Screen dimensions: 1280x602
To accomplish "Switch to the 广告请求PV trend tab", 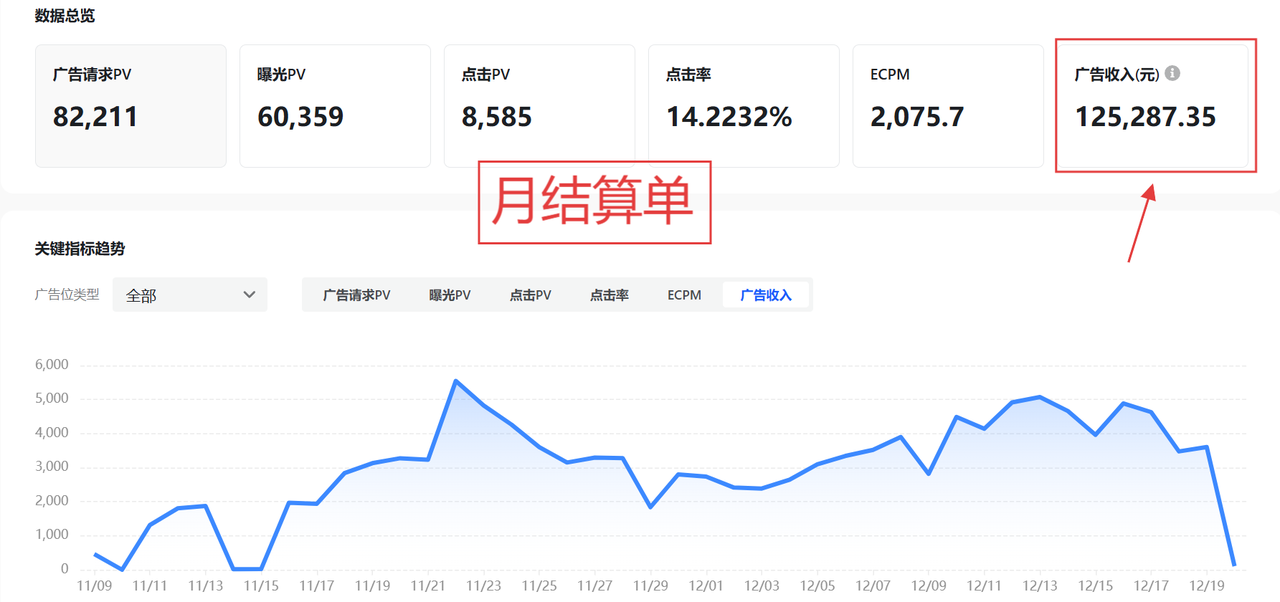I will click(356, 295).
